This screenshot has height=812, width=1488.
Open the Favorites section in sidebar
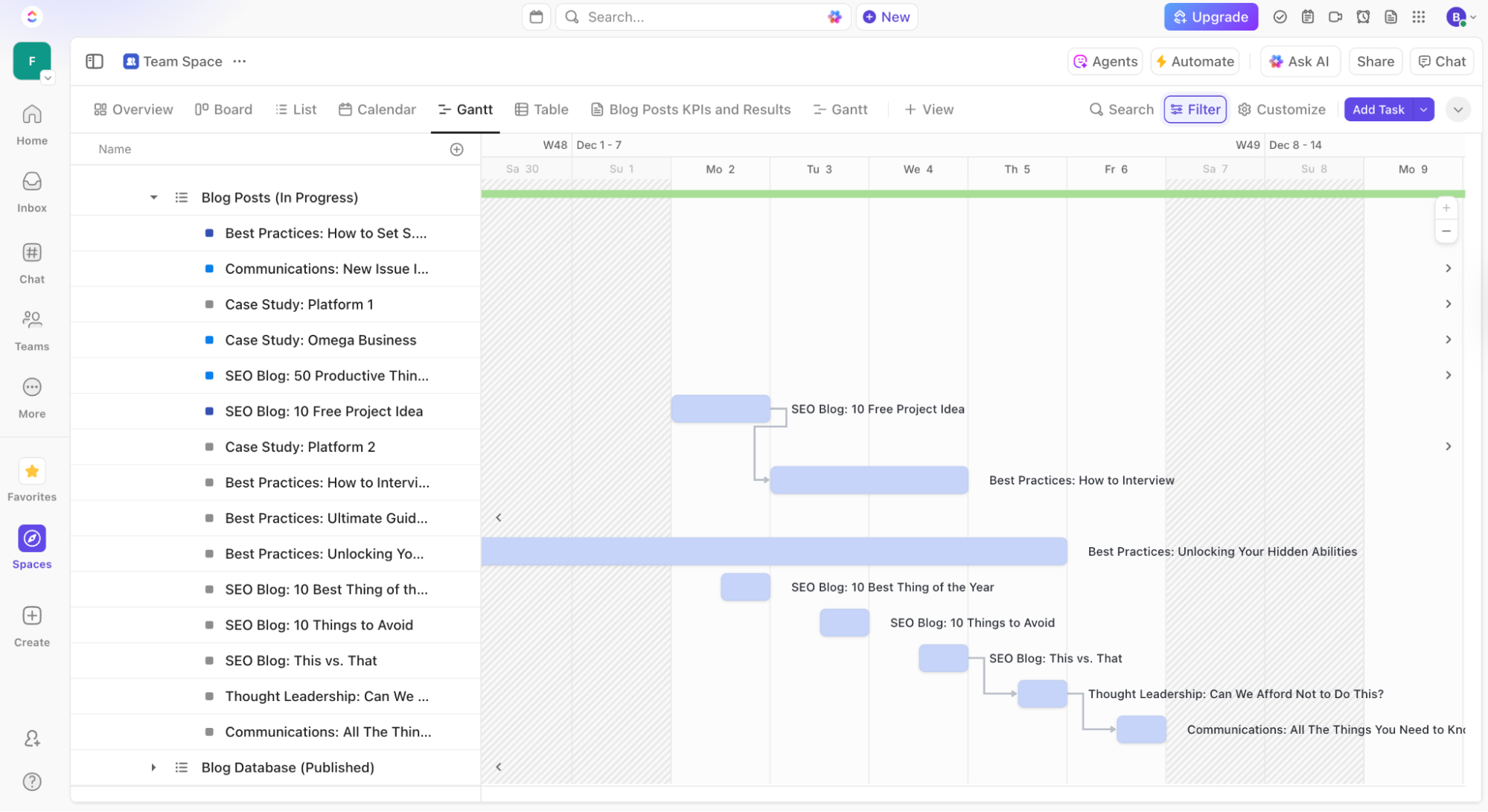coord(31,479)
